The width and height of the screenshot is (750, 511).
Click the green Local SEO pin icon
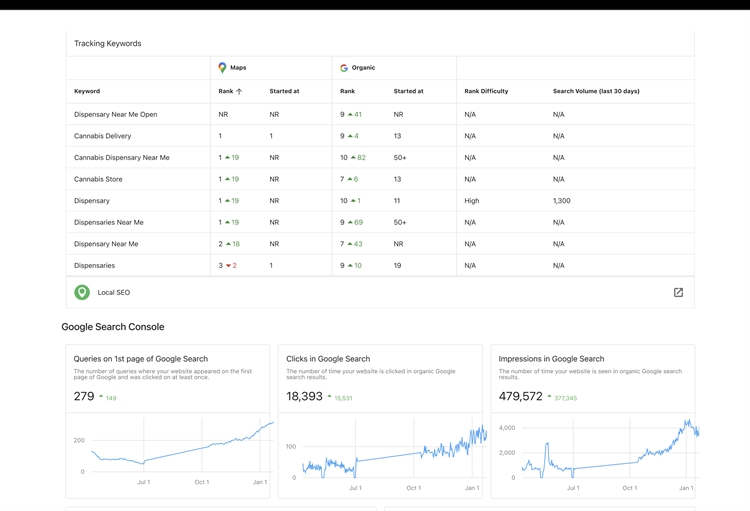[82, 293]
